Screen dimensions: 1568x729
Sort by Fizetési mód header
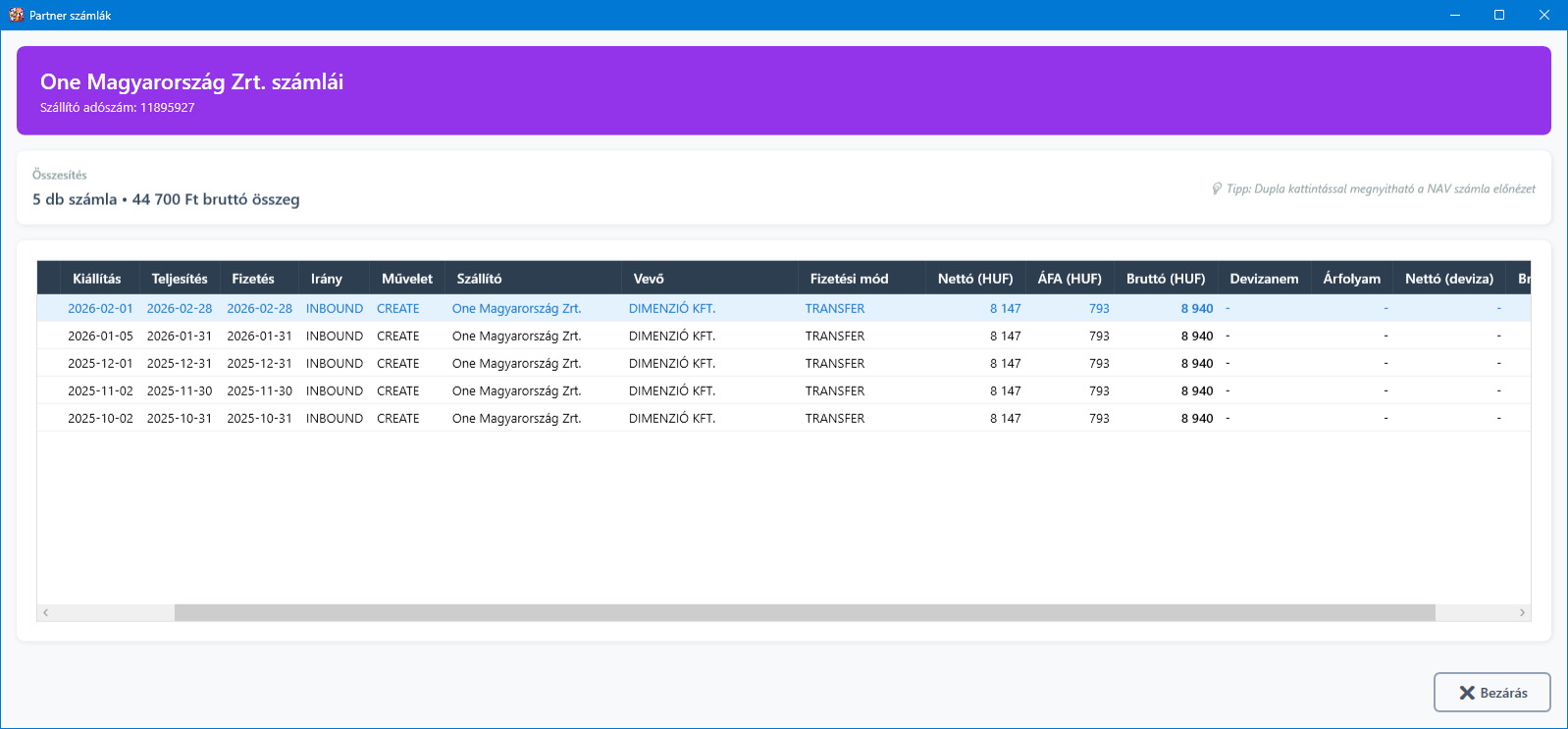pos(849,279)
